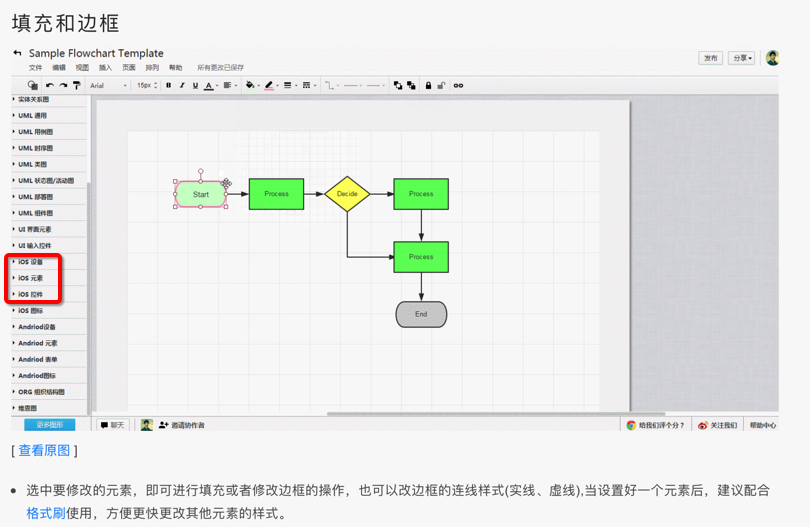Click the unlock icon
The width and height of the screenshot is (810, 527).
441,85
